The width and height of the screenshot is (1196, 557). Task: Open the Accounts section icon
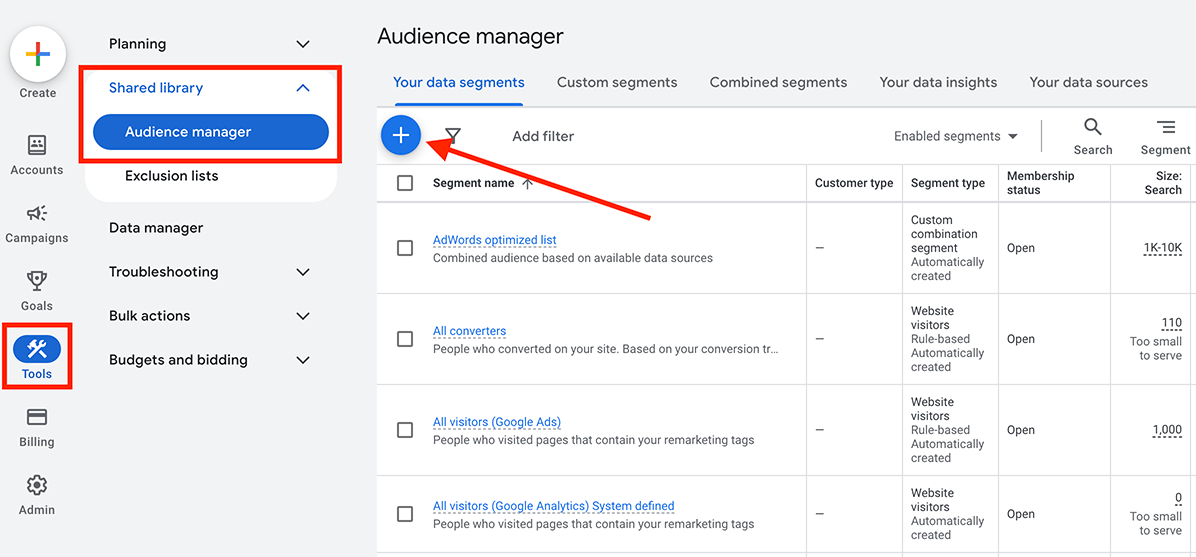[37, 145]
